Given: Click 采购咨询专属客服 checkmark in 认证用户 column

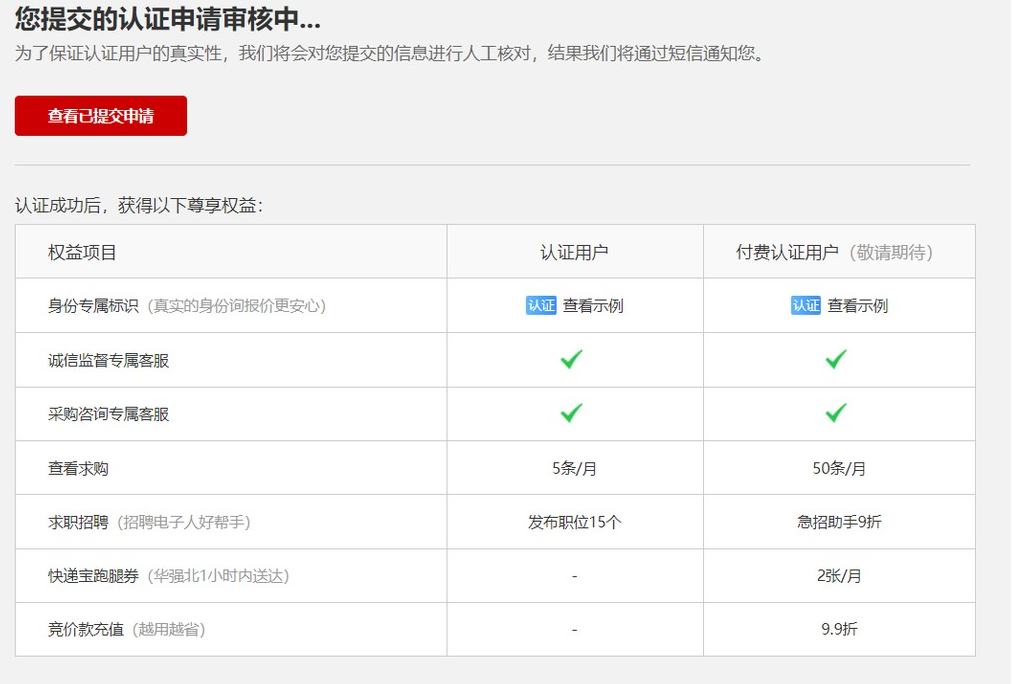Looking at the screenshot, I should coord(571,413).
